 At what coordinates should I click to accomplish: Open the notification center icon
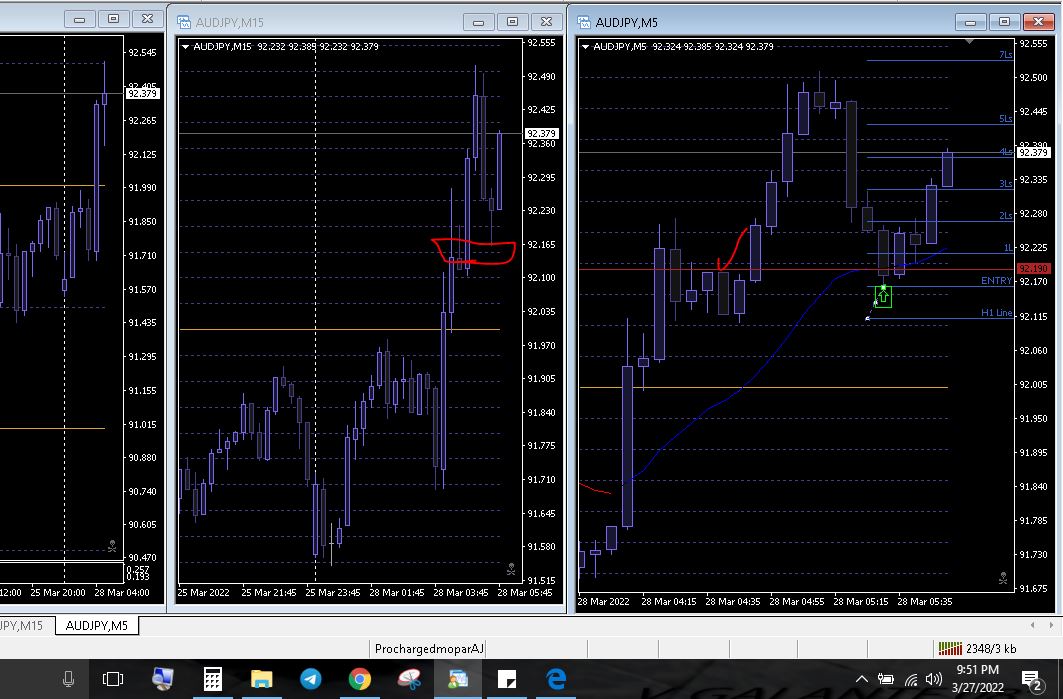pyautogui.click(x=1032, y=680)
